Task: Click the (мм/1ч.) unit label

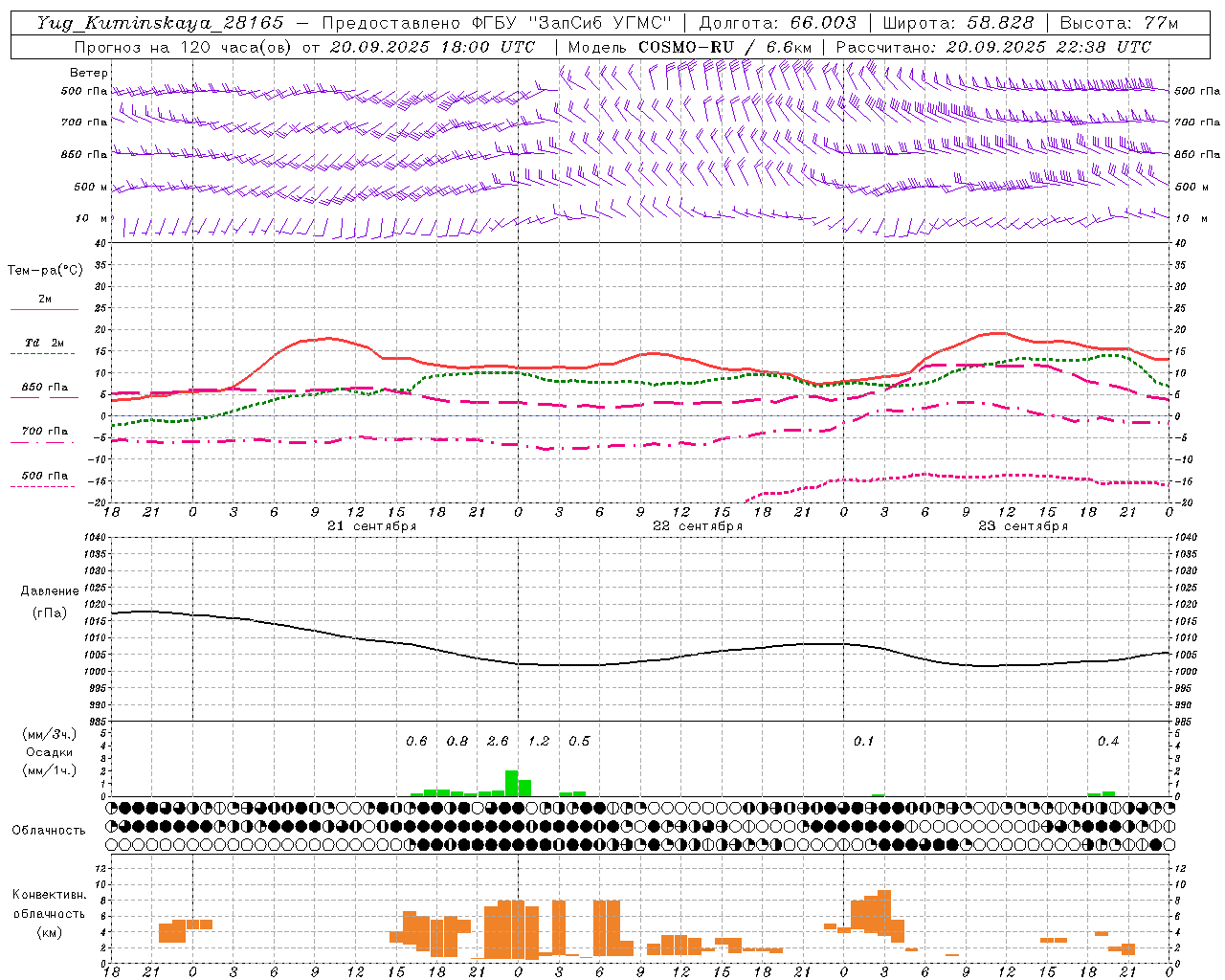Action: [50, 770]
